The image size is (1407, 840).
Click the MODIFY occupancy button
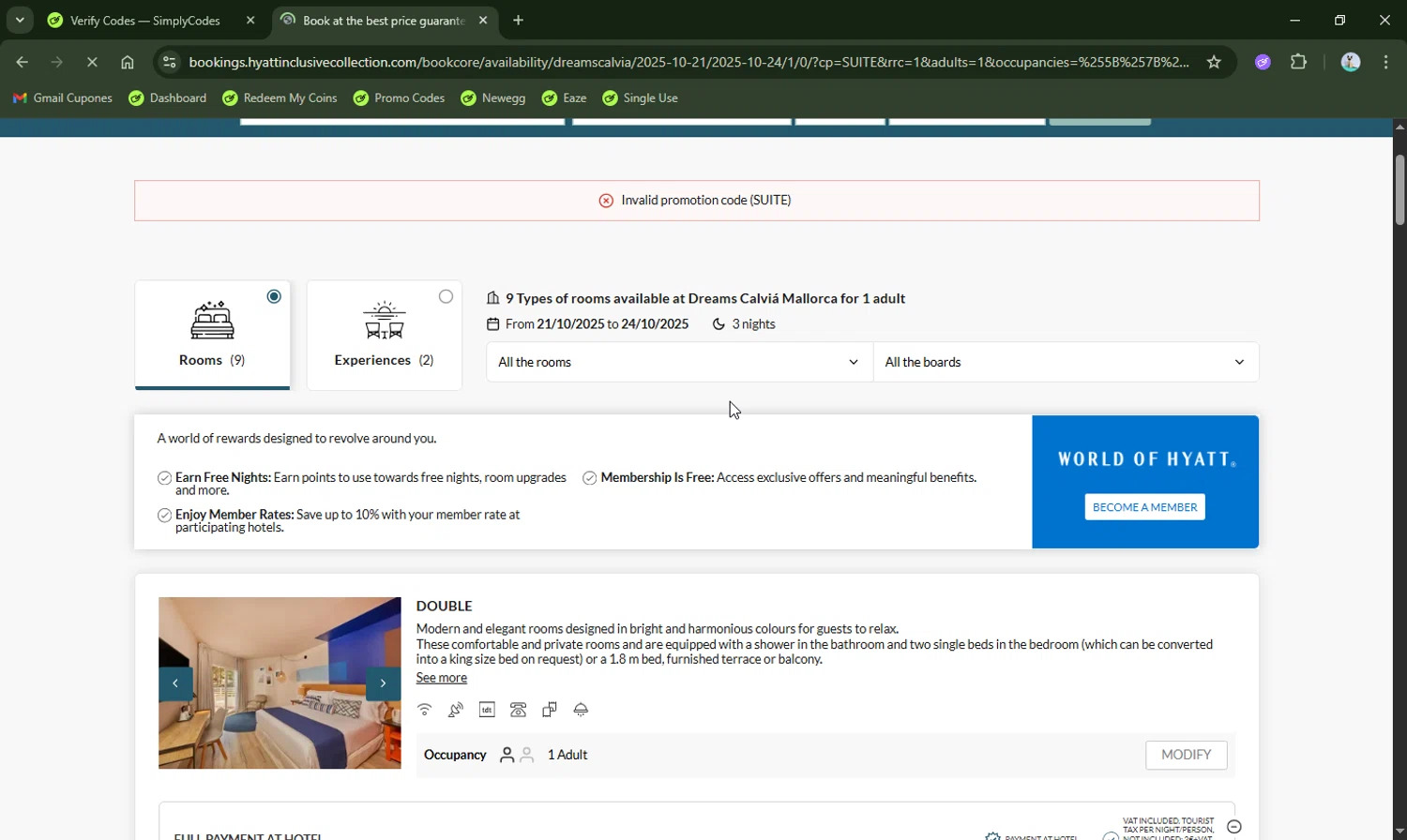1187,755
